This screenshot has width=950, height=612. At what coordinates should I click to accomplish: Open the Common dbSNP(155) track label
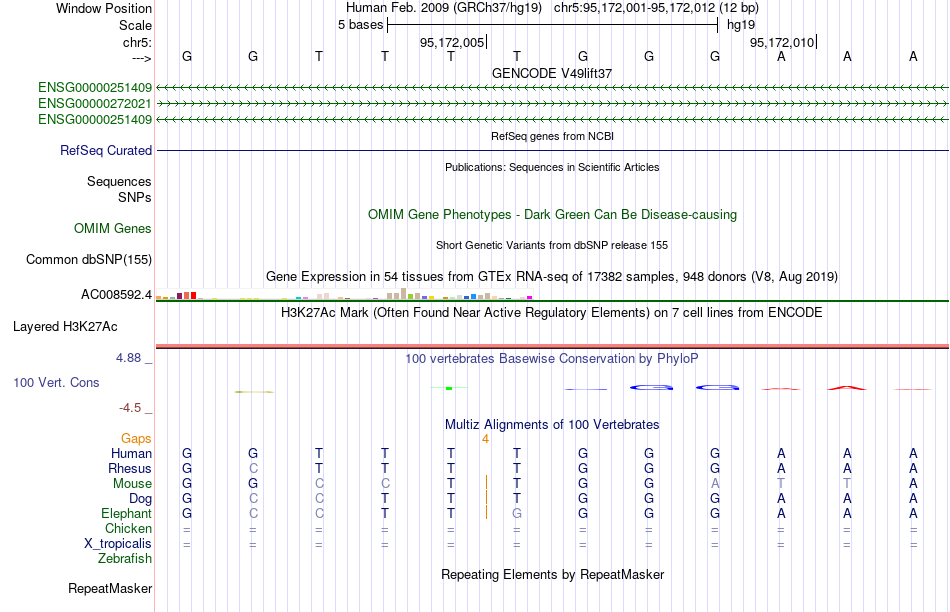[89, 259]
